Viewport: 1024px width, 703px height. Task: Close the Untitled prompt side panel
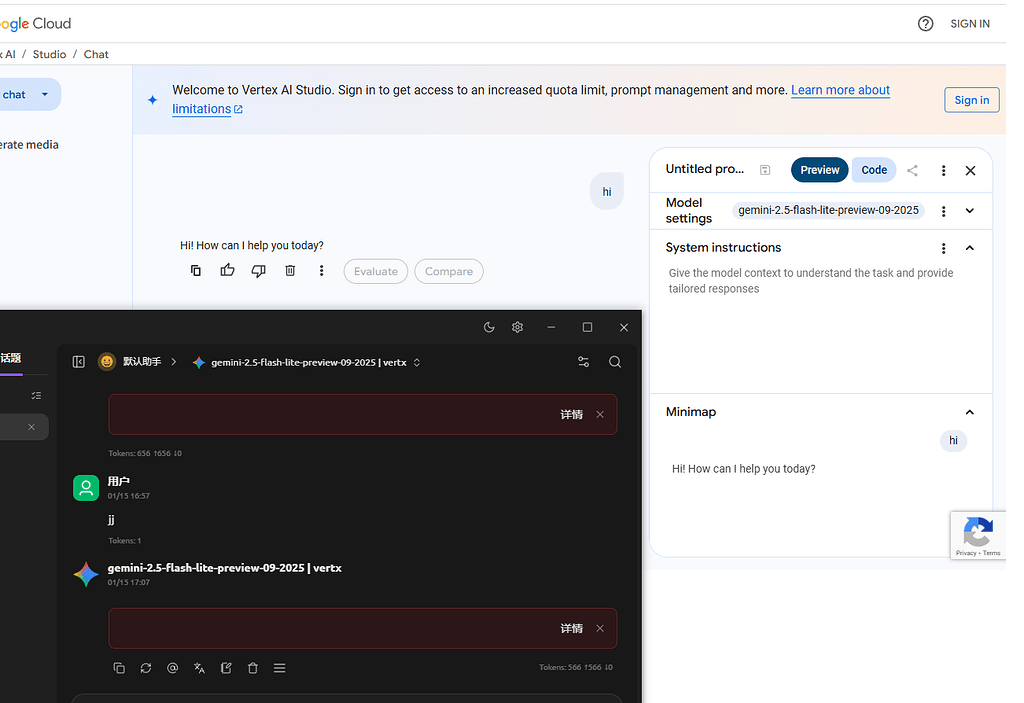970,171
